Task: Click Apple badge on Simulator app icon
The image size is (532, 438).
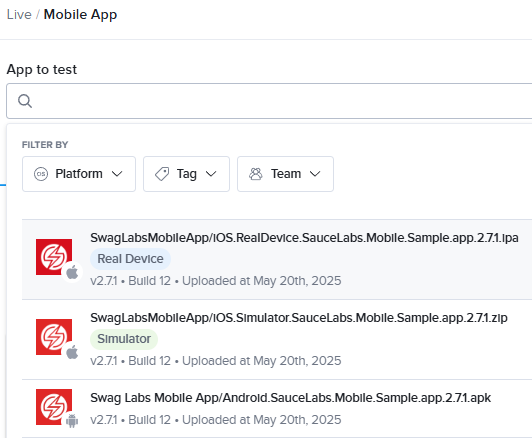Action: pos(72,352)
